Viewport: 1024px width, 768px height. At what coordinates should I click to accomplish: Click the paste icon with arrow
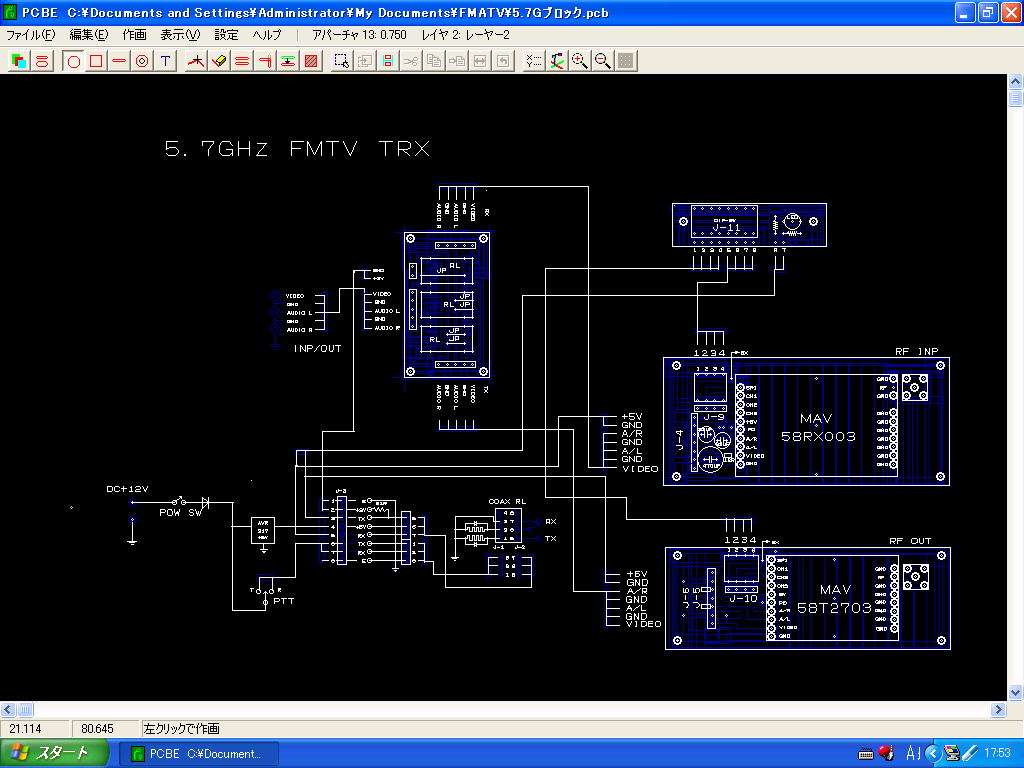(x=457, y=61)
